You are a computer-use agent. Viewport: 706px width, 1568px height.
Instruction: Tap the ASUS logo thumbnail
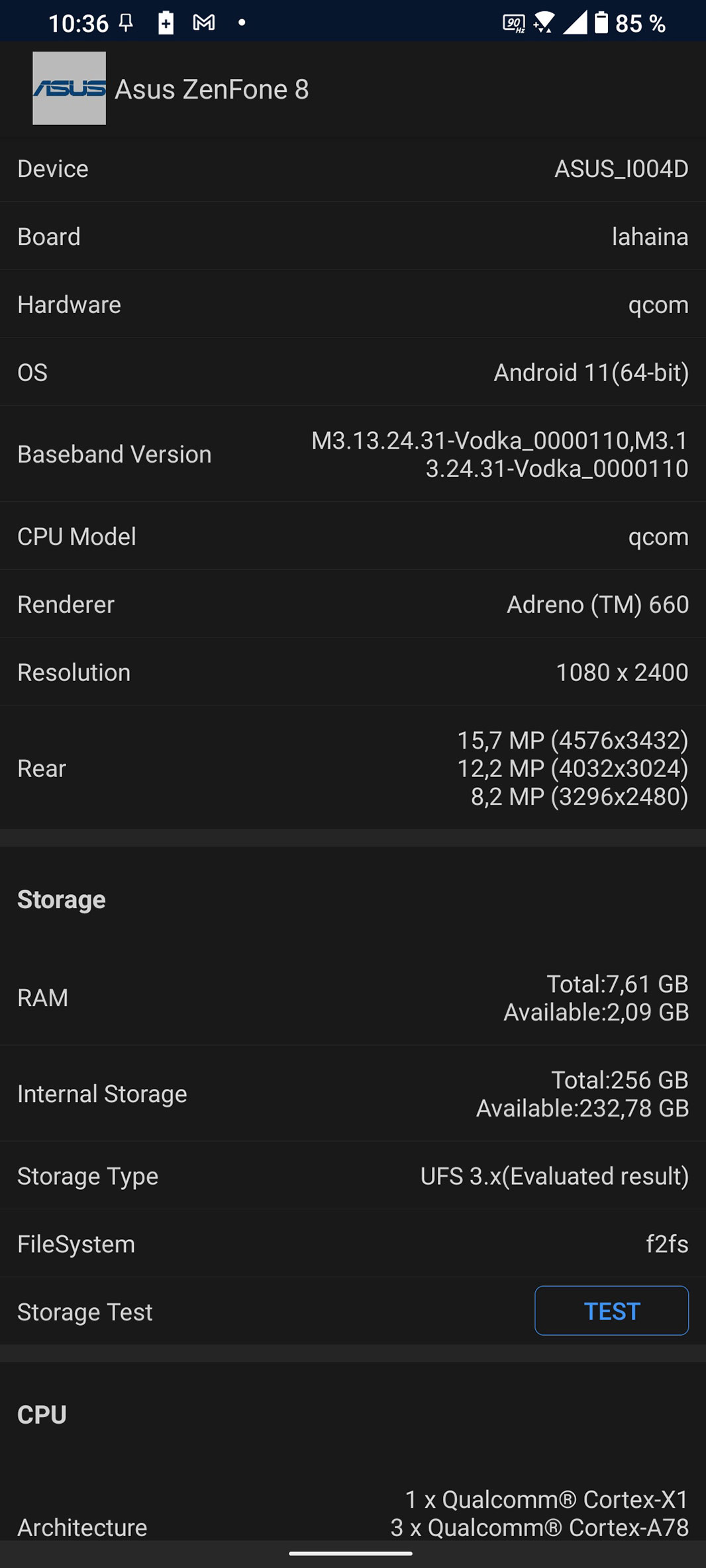[x=69, y=88]
